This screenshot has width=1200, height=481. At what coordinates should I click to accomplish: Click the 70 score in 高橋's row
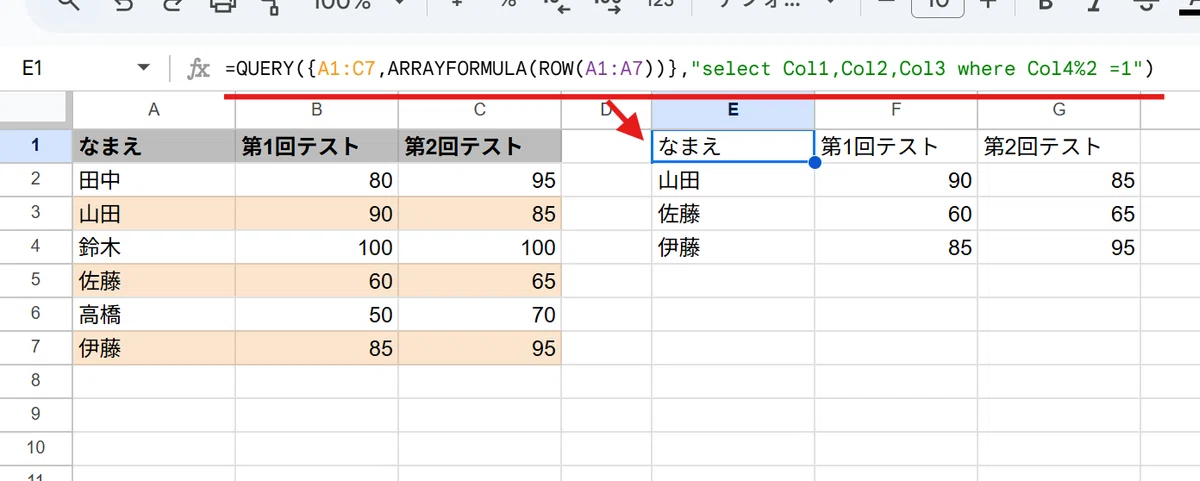[479, 314]
